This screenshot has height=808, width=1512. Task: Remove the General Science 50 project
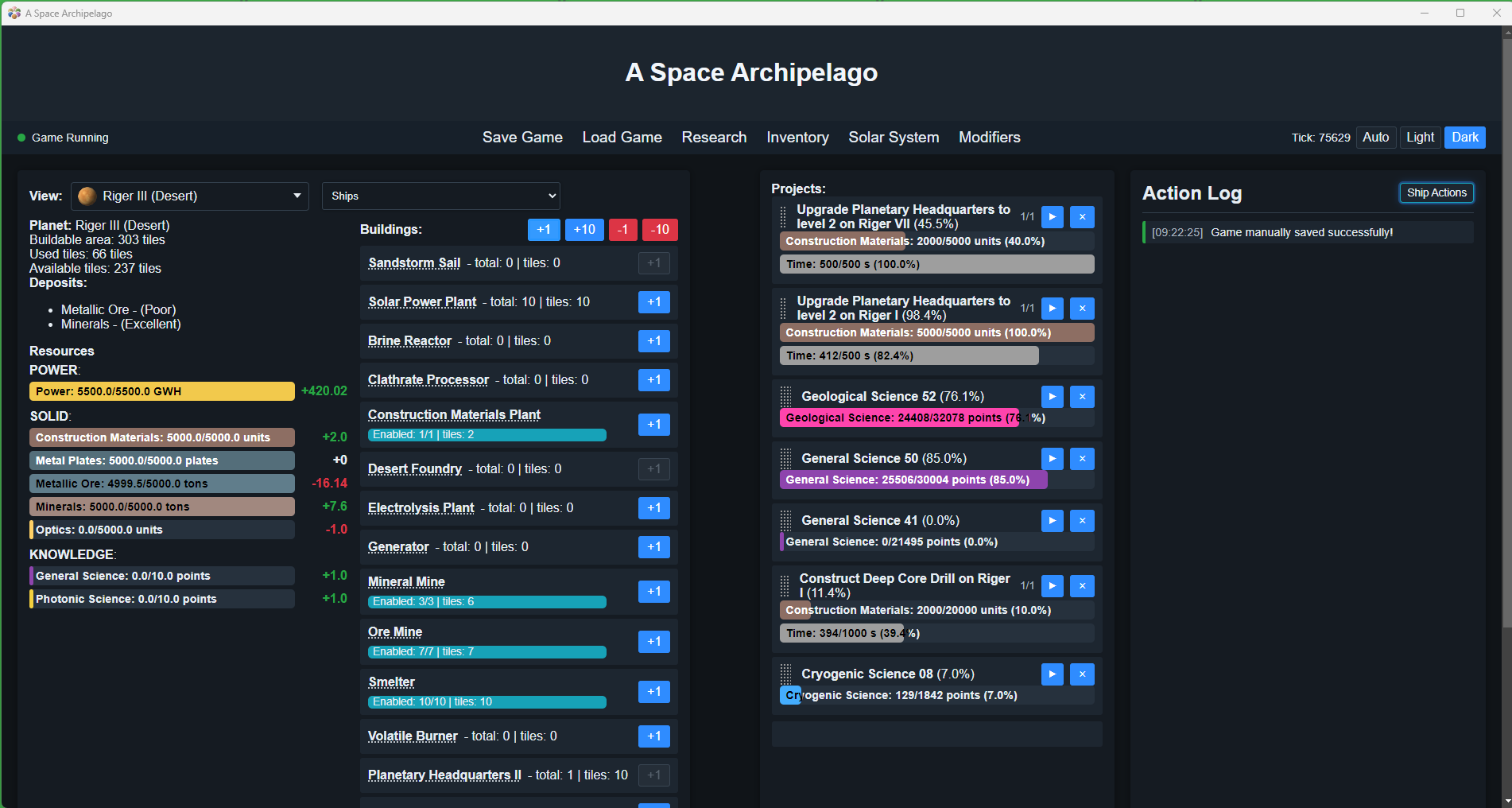[x=1082, y=459]
